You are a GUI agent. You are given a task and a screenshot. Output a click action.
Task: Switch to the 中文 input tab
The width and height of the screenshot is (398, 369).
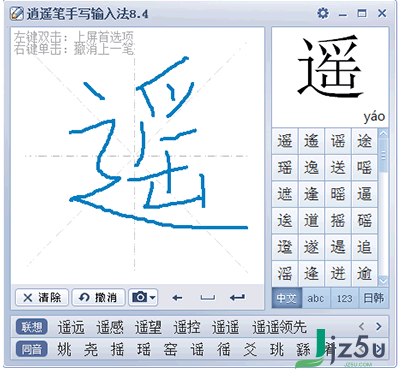286,298
